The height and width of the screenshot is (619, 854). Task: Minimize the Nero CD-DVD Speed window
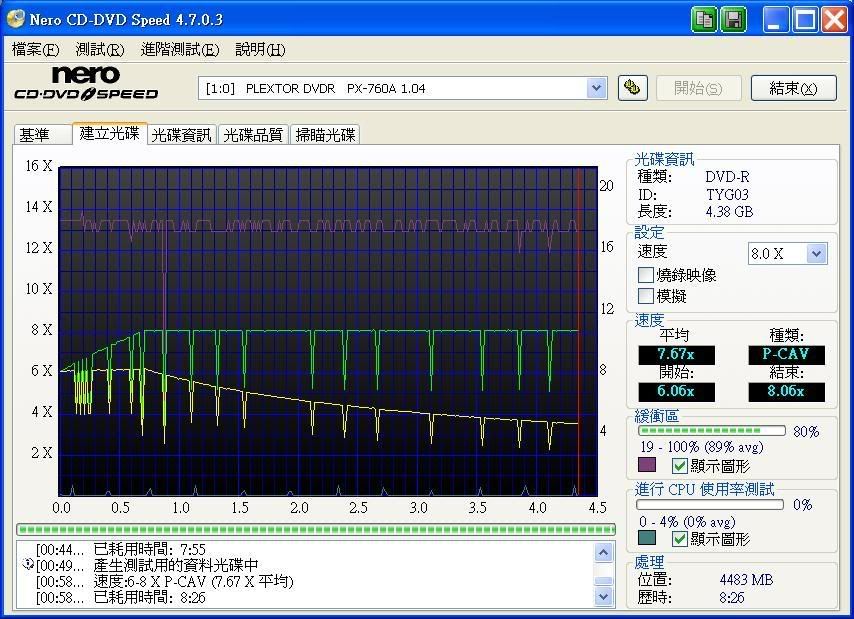(x=778, y=19)
